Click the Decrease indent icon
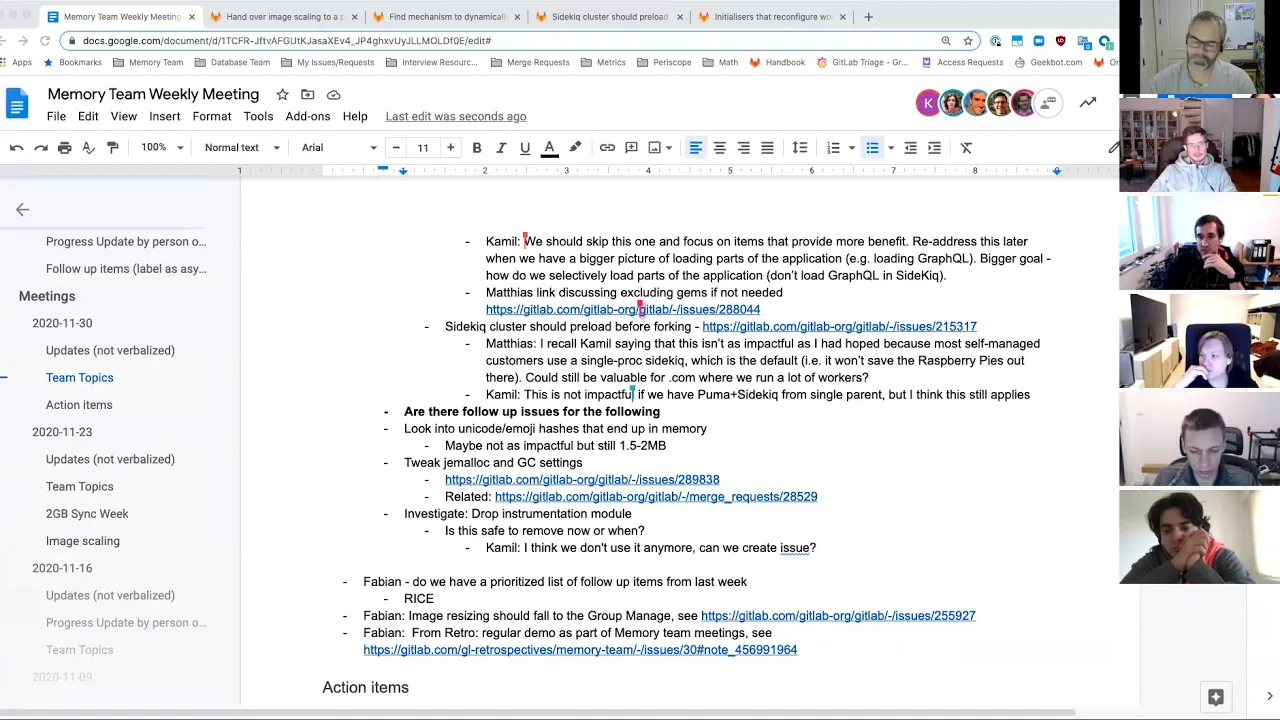The width and height of the screenshot is (1280, 720). 910,148
